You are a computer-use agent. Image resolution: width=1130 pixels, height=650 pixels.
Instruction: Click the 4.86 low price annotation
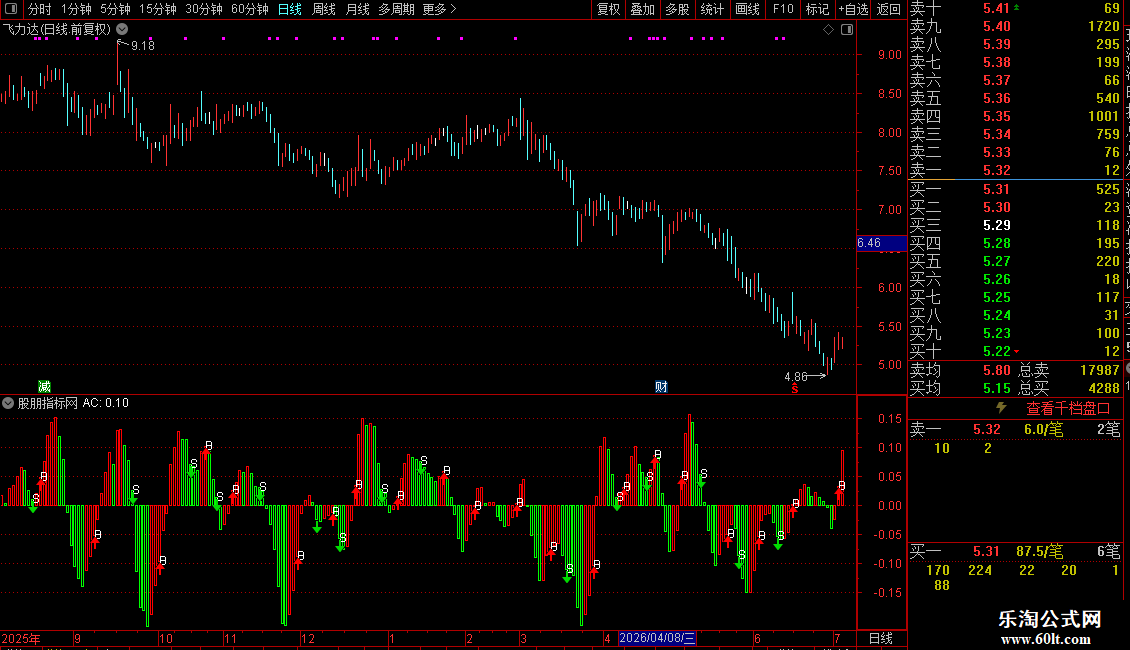pyautogui.click(x=796, y=377)
